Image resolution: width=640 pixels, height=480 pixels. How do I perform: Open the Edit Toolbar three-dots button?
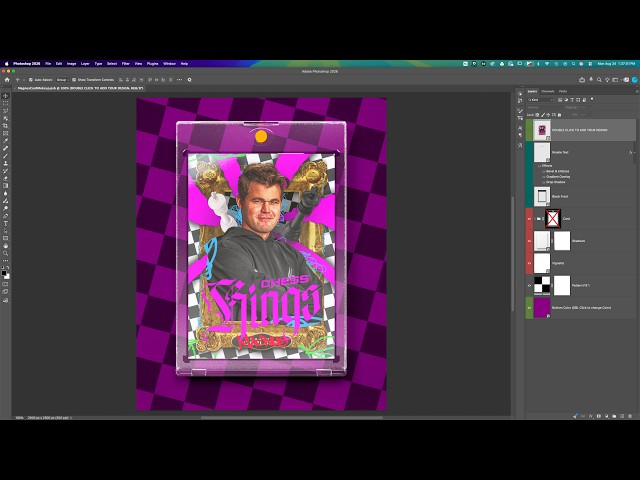click(x=6, y=260)
